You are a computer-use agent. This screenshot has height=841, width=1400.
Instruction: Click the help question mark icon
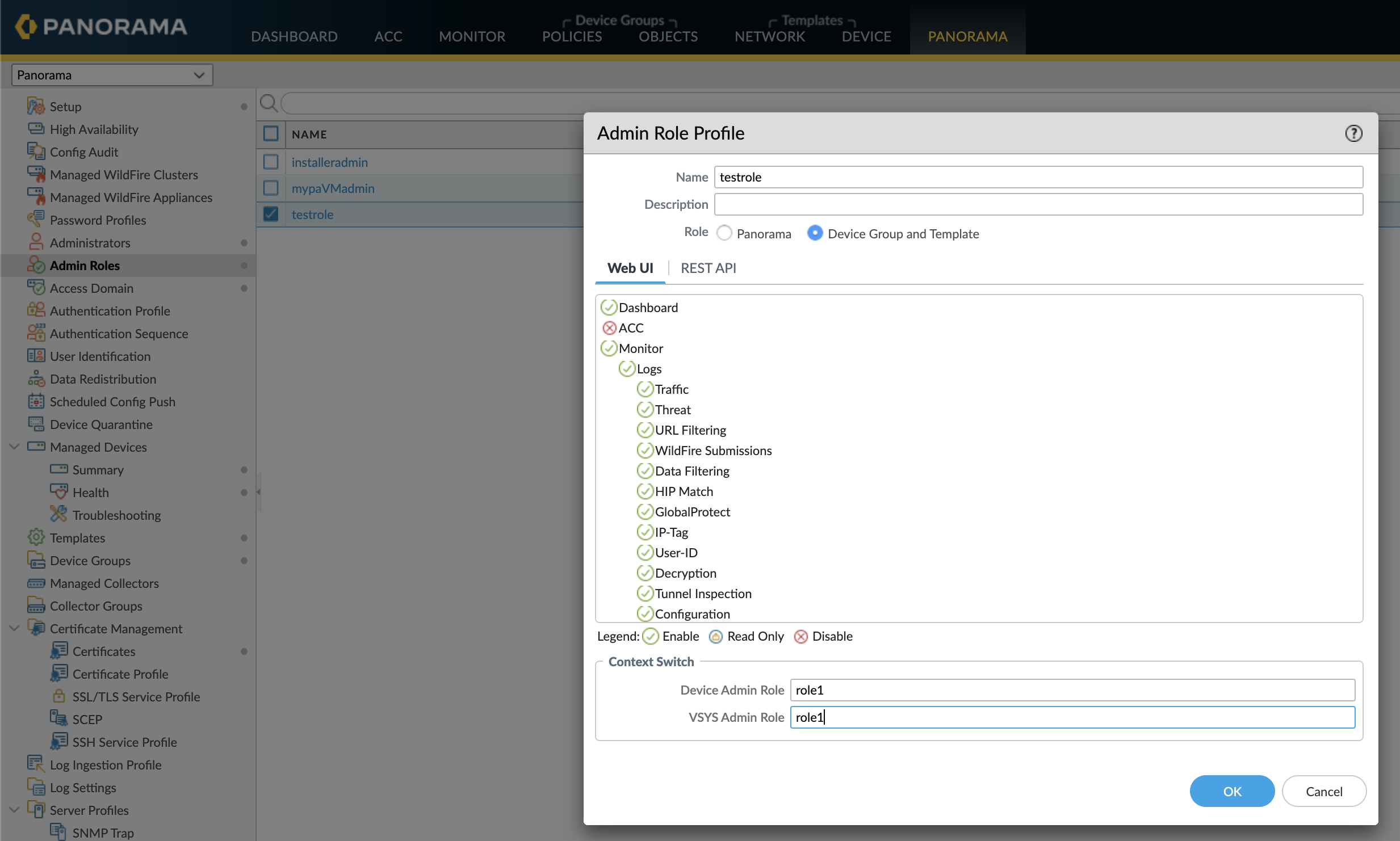click(1353, 133)
